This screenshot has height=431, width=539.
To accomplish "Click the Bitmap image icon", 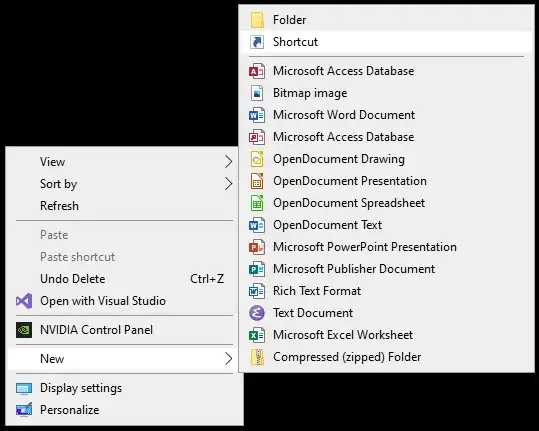I will [x=257, y=93].
